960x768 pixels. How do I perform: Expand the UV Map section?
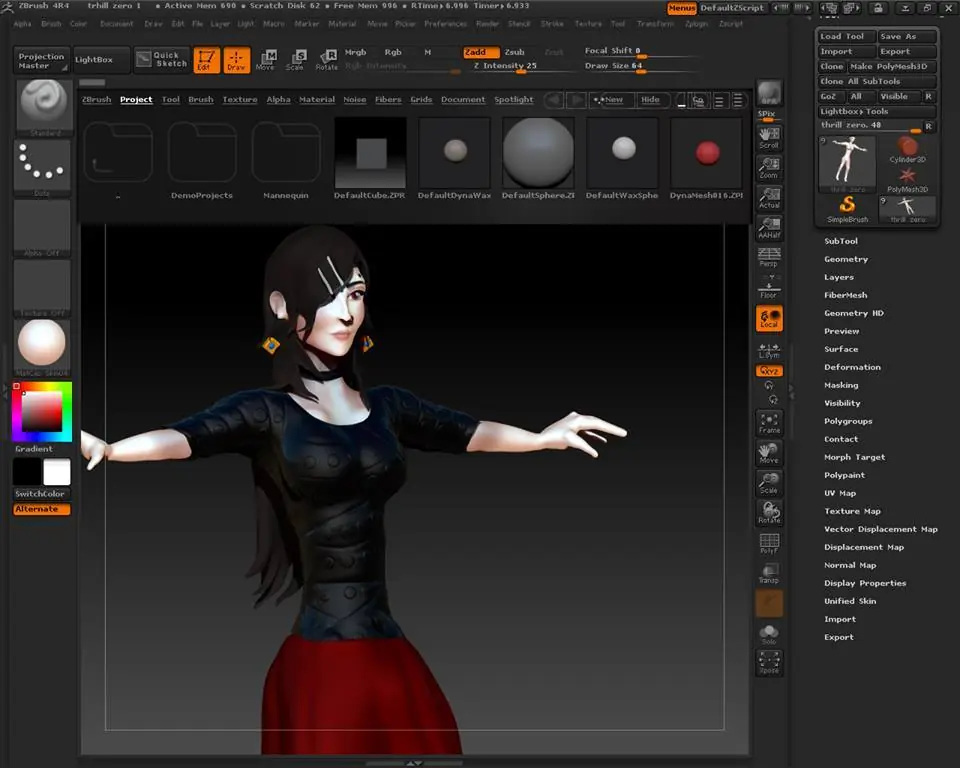pyautogui.click(x=840, y=493)
